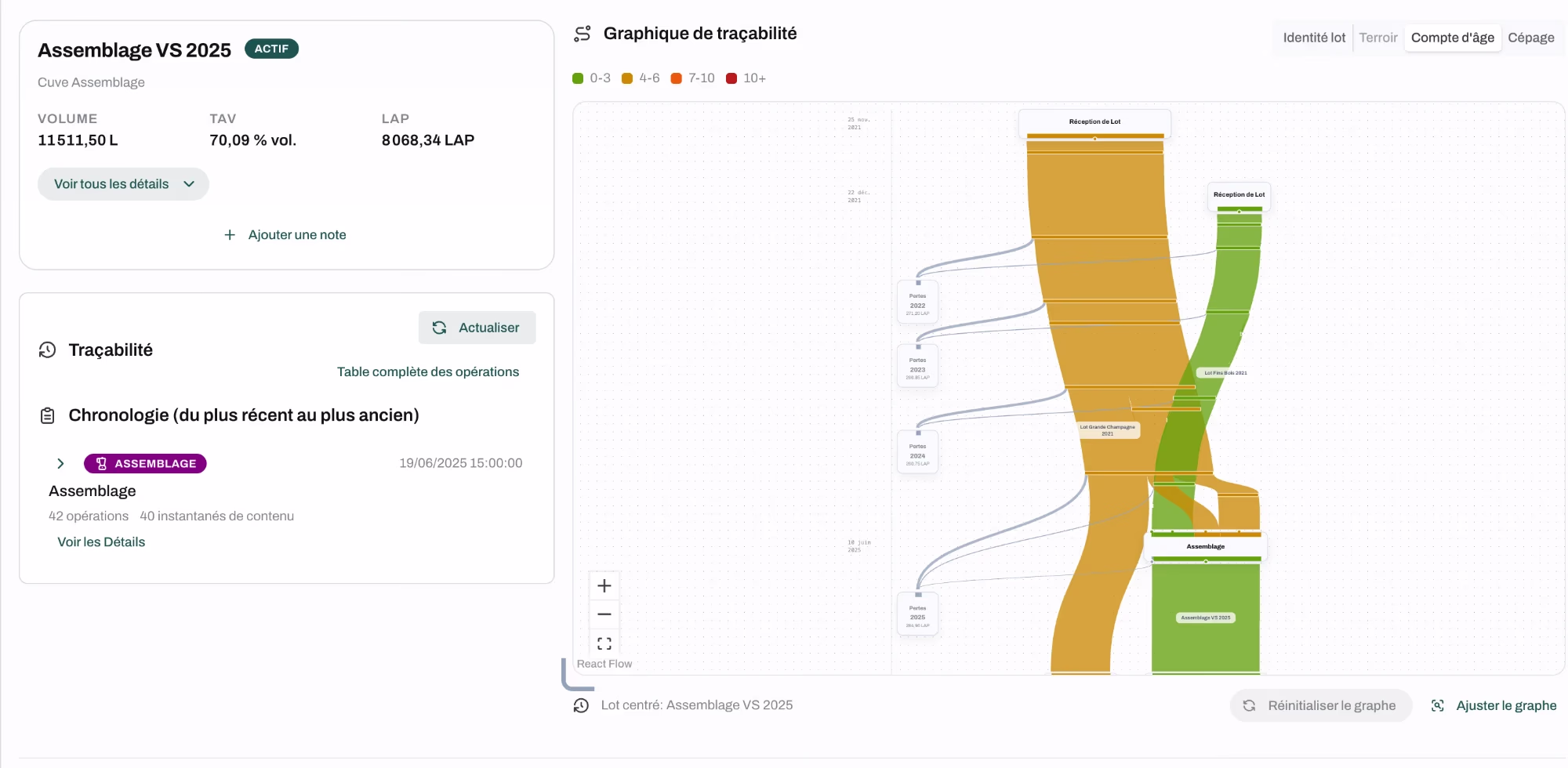
Task: Open the Voir tous les détails dropdown
Action: click(x=123, y=184)
